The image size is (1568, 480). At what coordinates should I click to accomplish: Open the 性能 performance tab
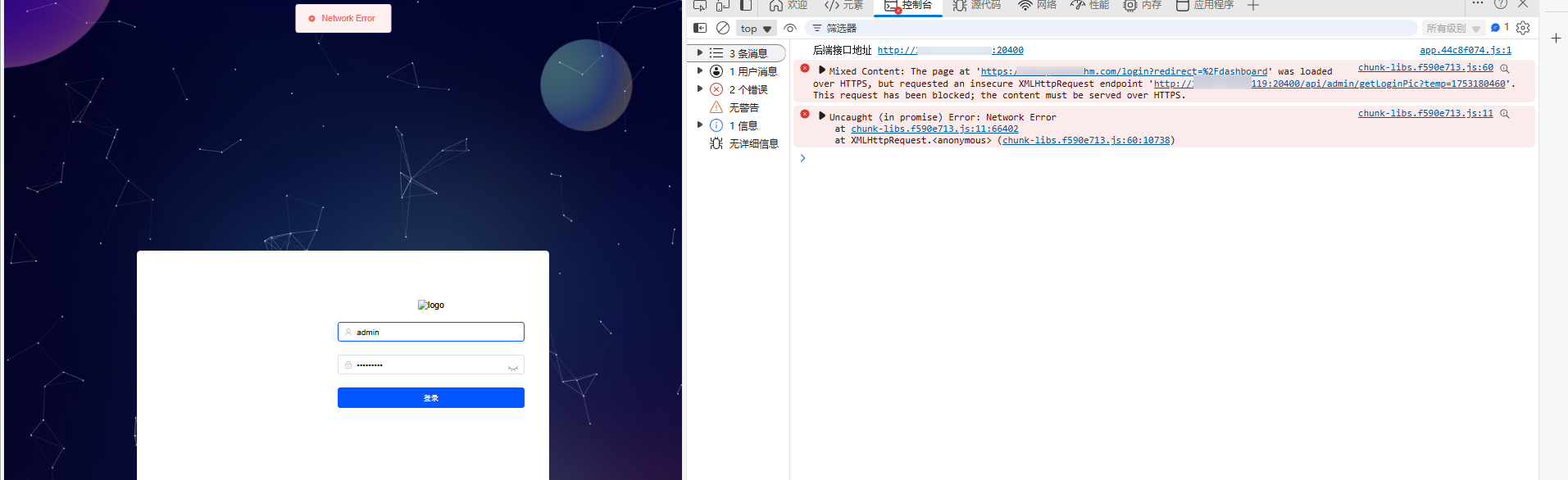1089,5
